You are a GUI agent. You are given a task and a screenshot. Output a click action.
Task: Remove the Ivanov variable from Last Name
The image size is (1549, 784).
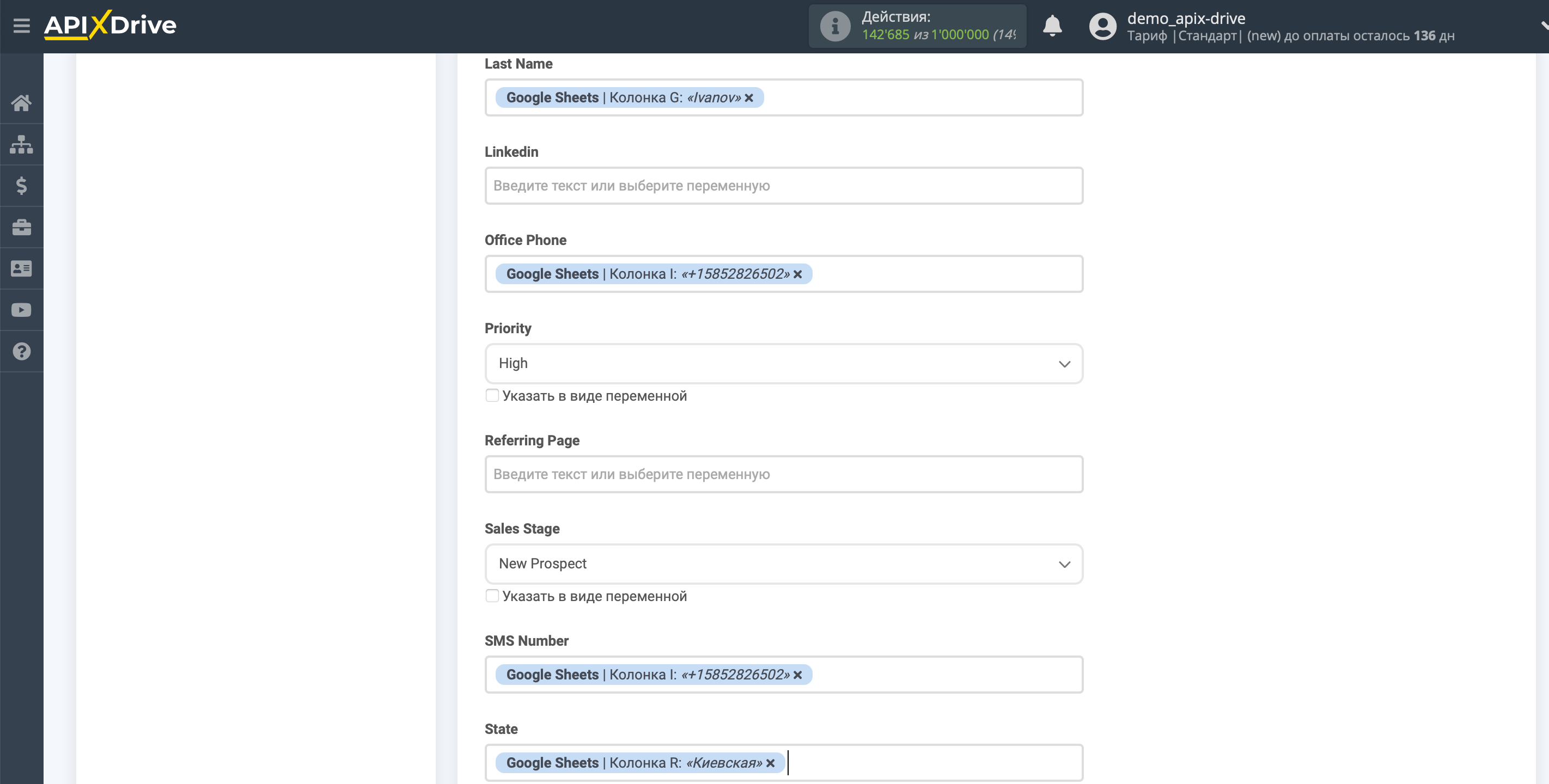[x=749, y=98]
